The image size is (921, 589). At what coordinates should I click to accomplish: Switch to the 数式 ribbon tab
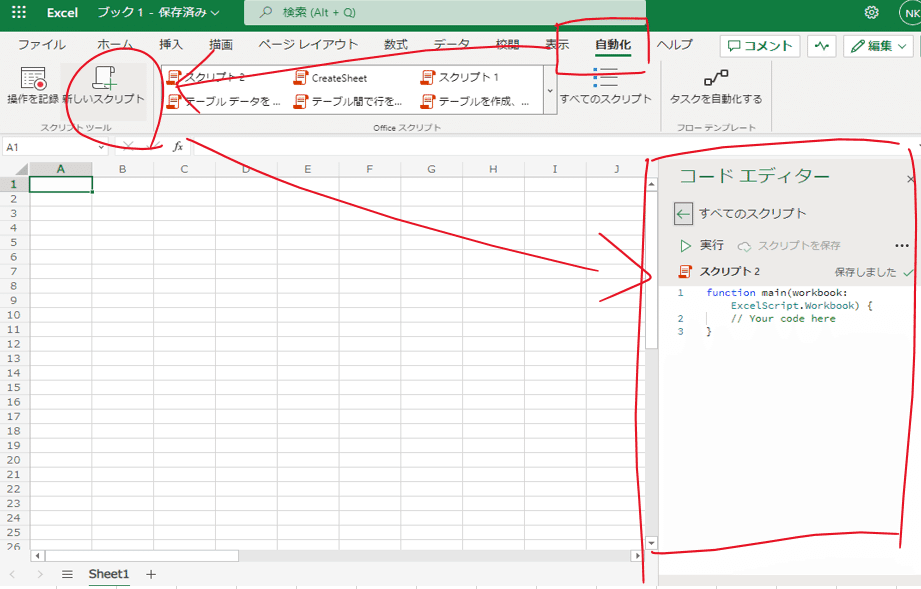[x=395, y=45]
